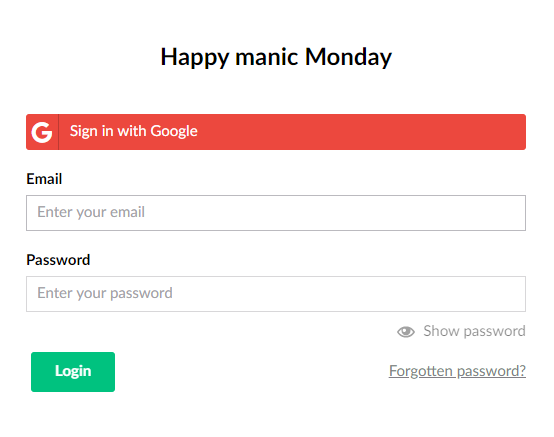Click the Sign in with Google button

[x=276, y=132]
